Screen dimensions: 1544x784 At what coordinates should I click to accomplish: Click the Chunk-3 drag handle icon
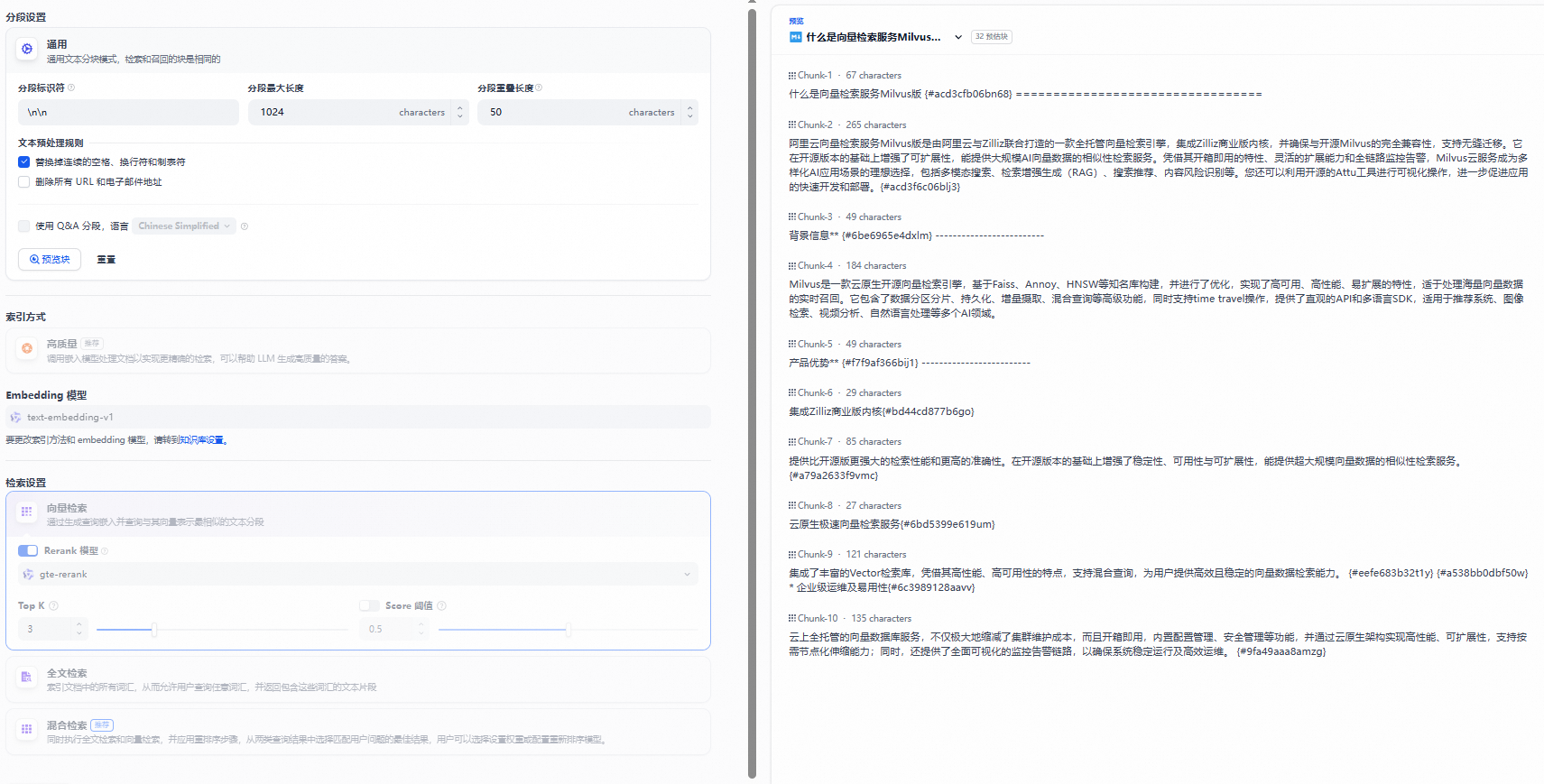coord(792,217)
